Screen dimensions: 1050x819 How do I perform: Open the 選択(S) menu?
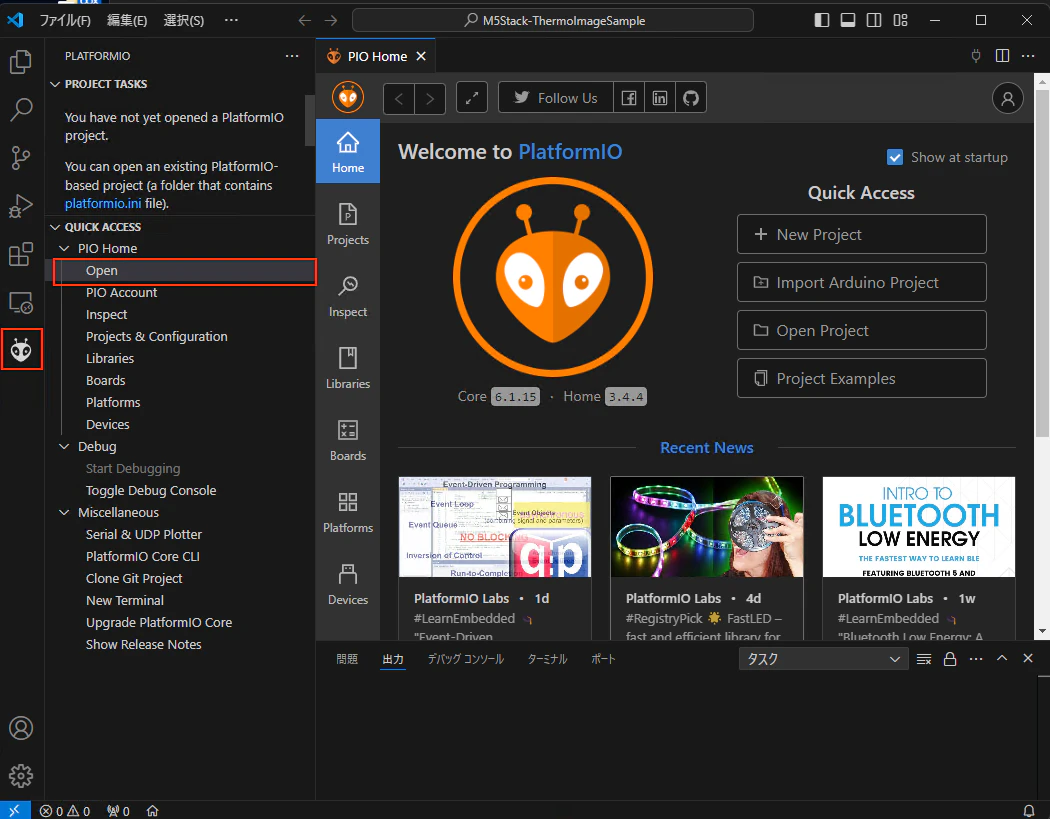click(183, 20)
